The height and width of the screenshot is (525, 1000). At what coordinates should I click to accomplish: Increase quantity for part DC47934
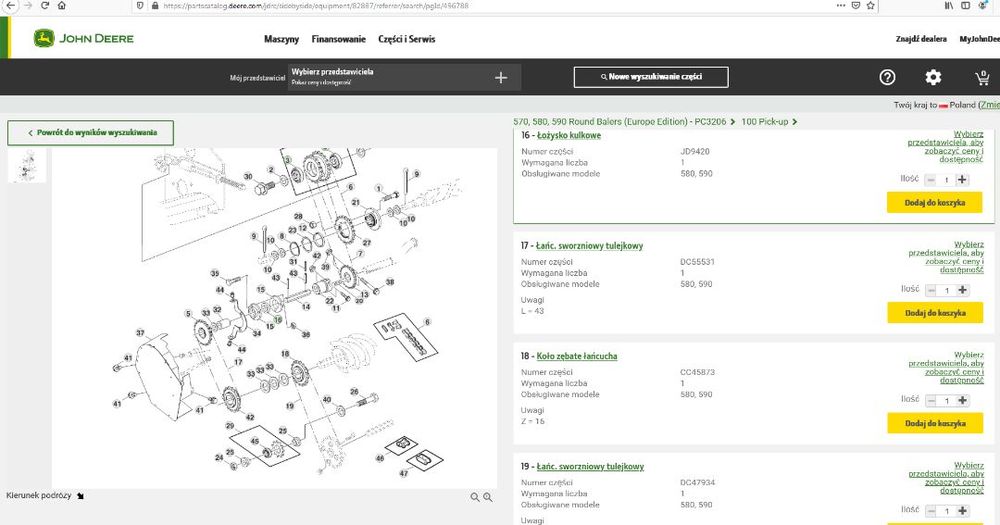click(x=962, y=511)
